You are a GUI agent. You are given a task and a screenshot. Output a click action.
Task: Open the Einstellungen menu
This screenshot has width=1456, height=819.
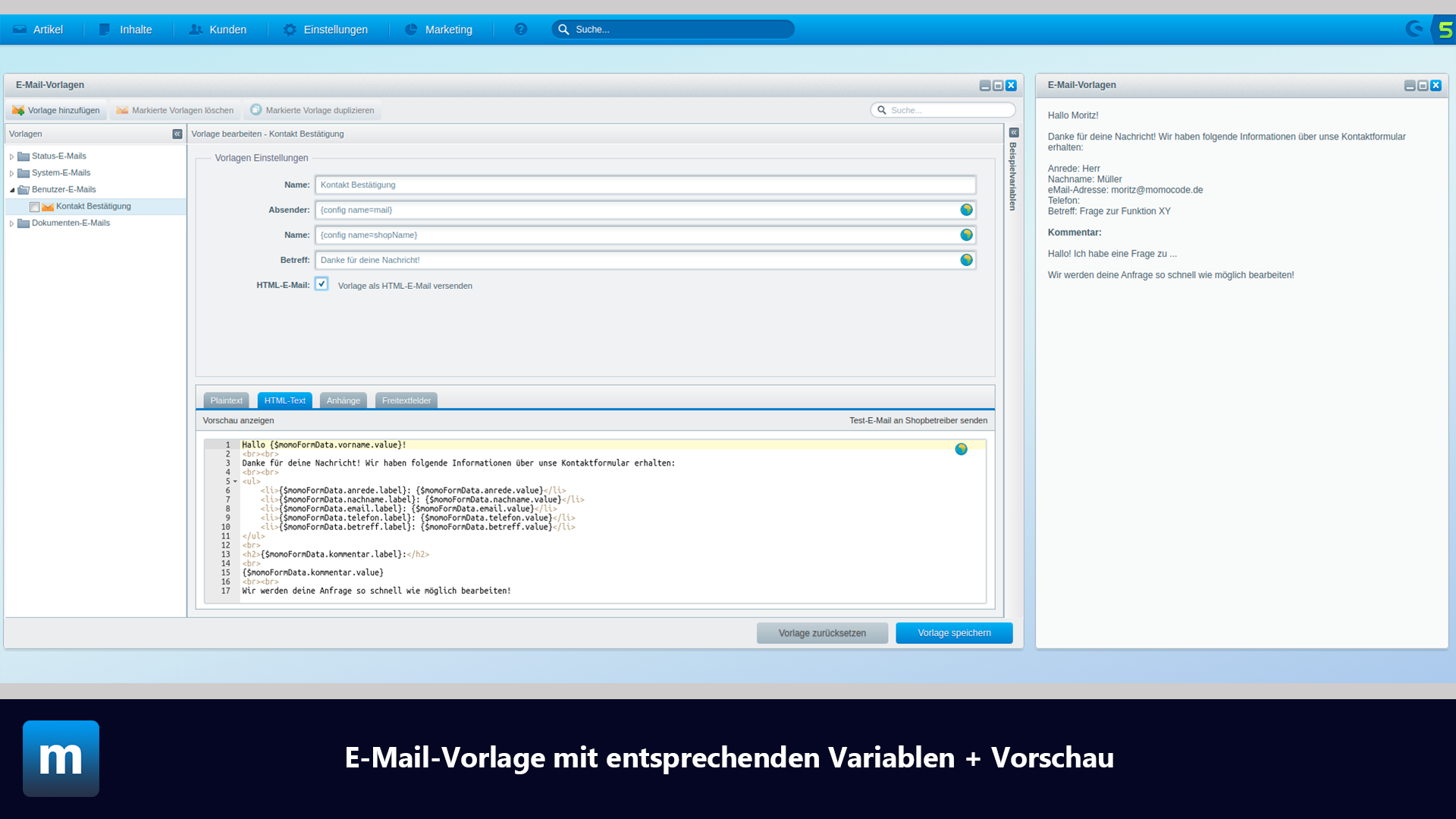click(326, 30)
